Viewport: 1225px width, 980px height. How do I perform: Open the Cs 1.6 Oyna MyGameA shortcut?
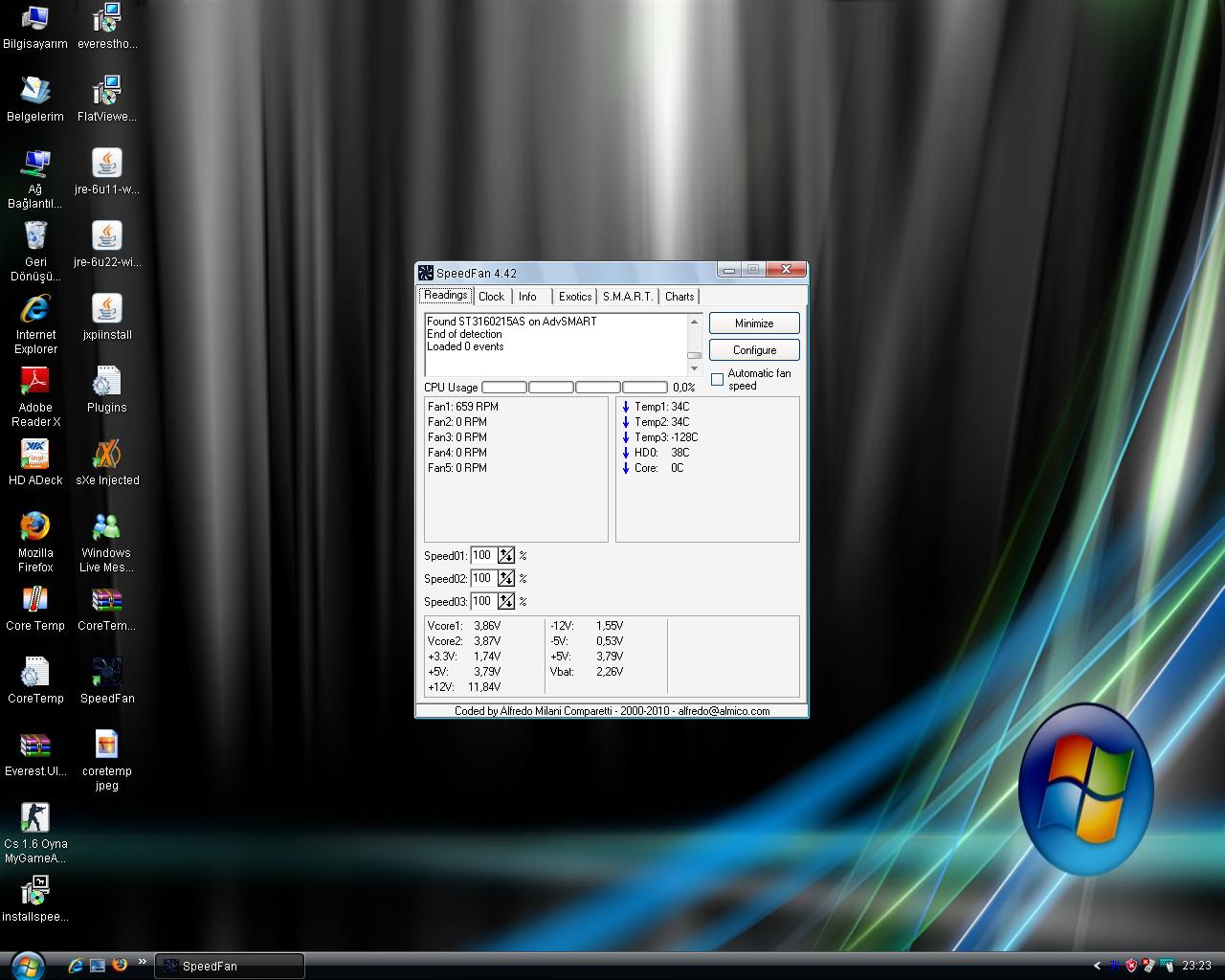(35, 834)
